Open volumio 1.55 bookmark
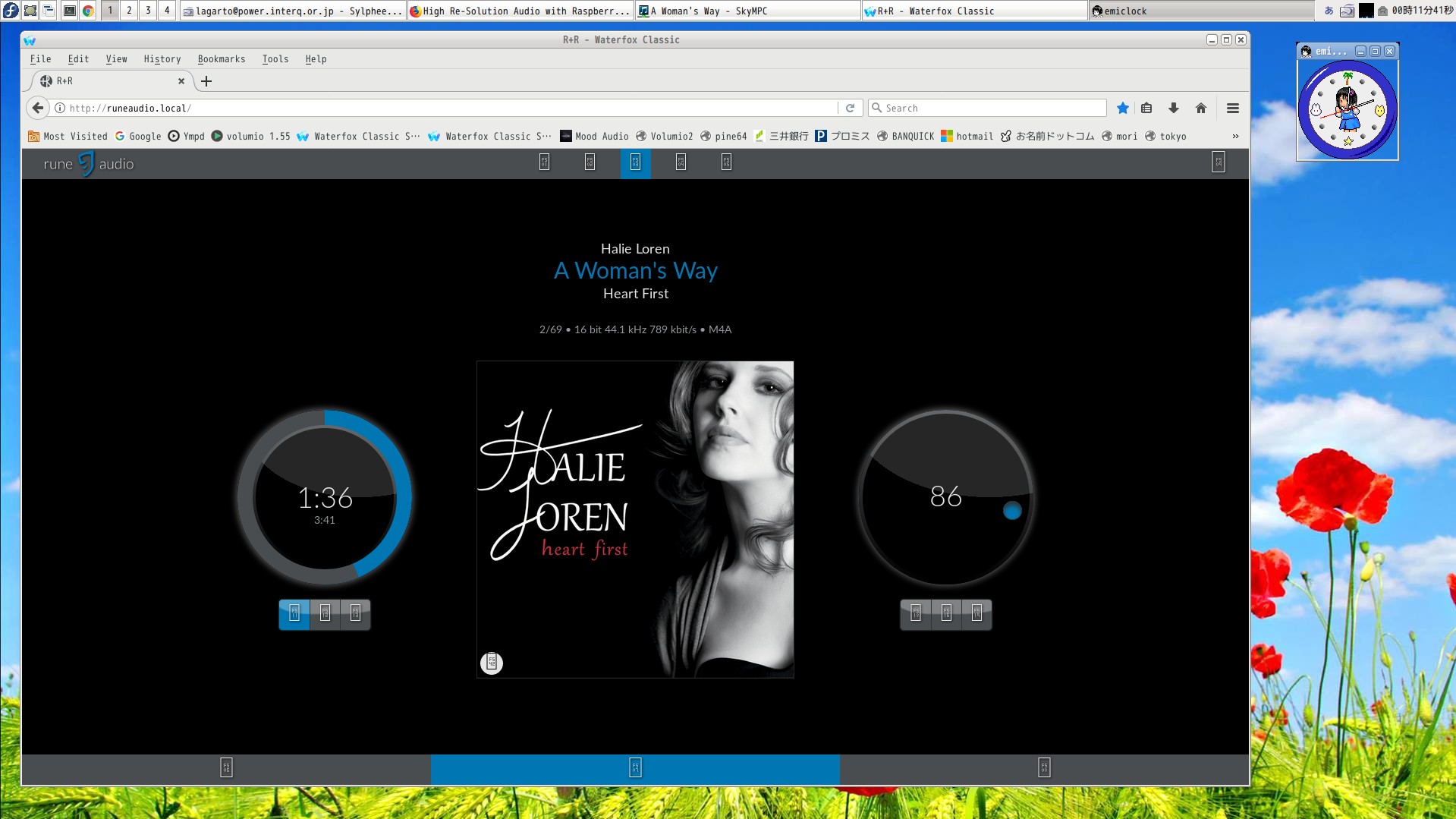 (251, 137)
